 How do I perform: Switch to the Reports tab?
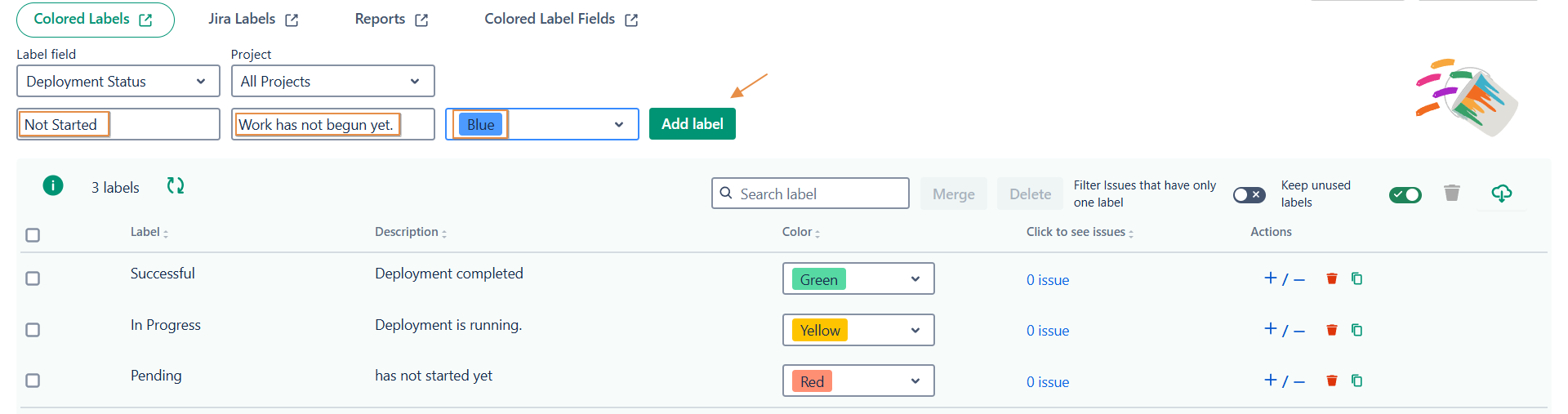(x=390, y=20)
